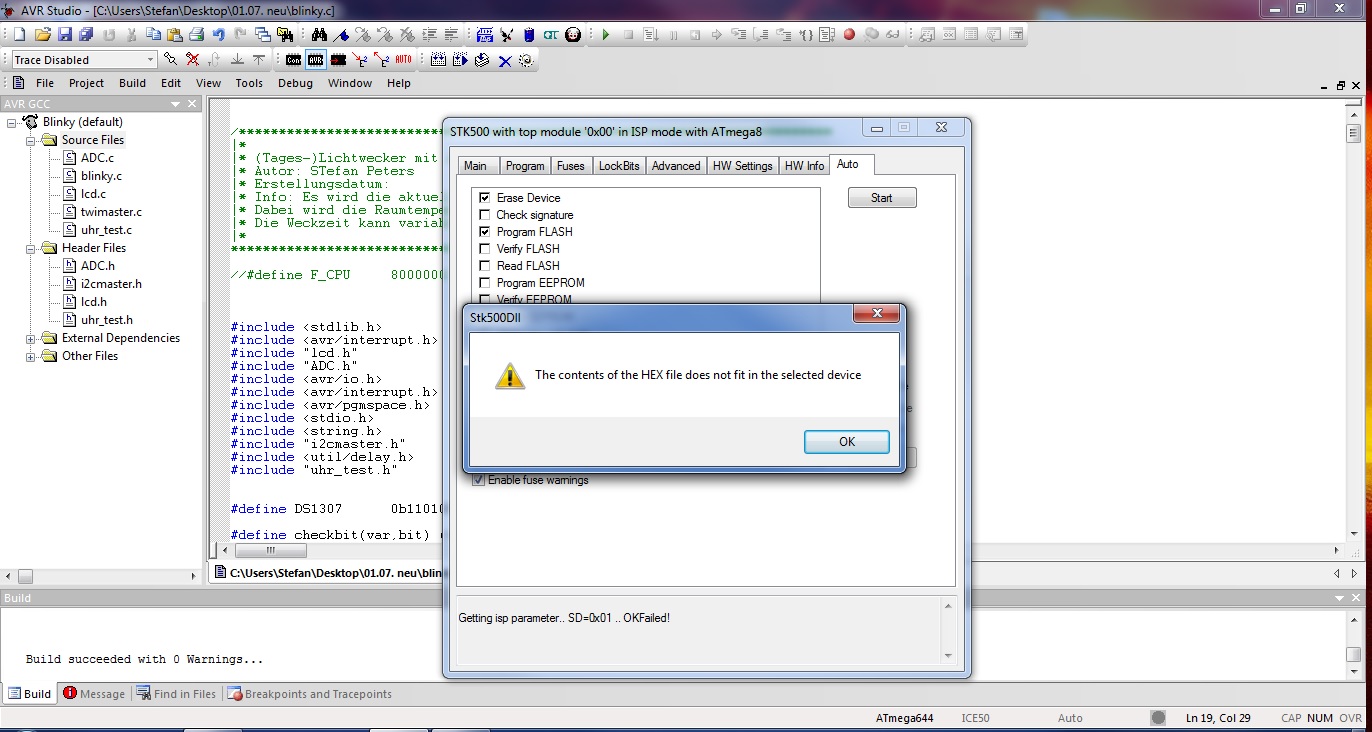Screen dimensions: 1372x732
Task: Close the AVR GCC project panel
Action: coord(192,104)
